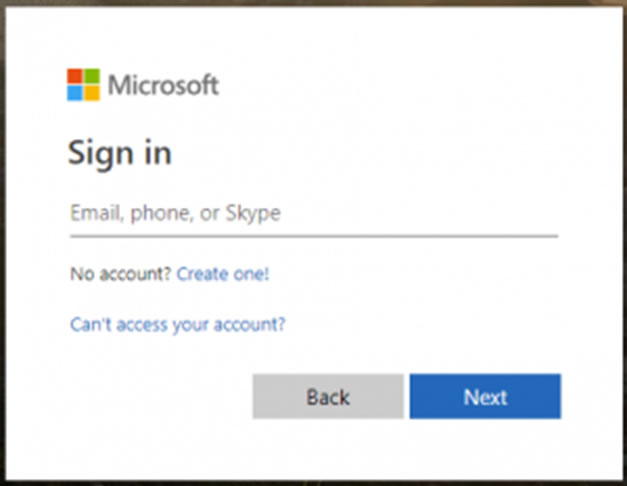Click the Microsoft wordmark text
The height and width of the screenshot is (486, 627).
click(x=164, y=85)
